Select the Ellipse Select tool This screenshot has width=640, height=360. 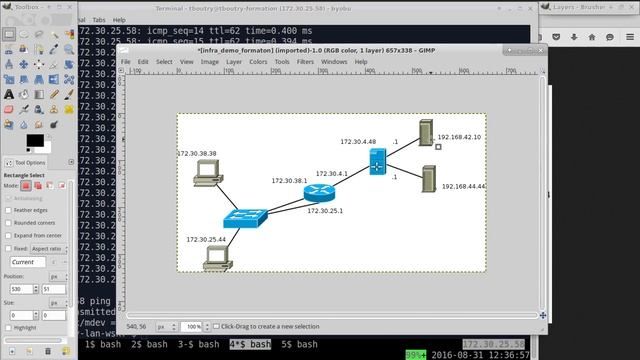[x=24, y=34]
